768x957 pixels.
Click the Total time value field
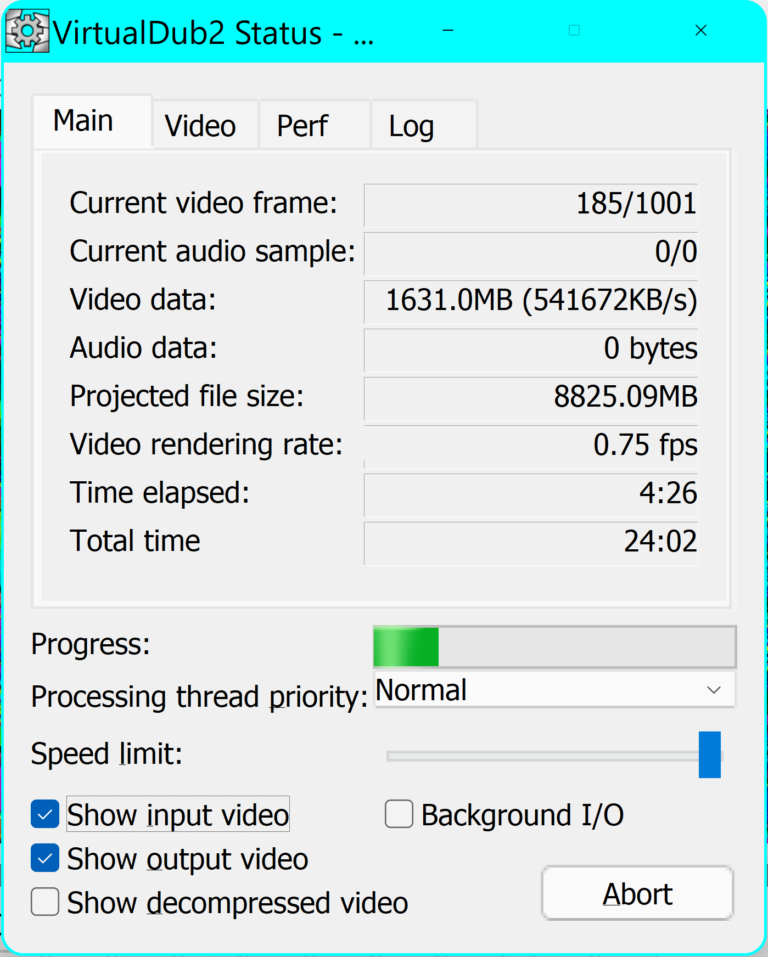pos(531,541)
